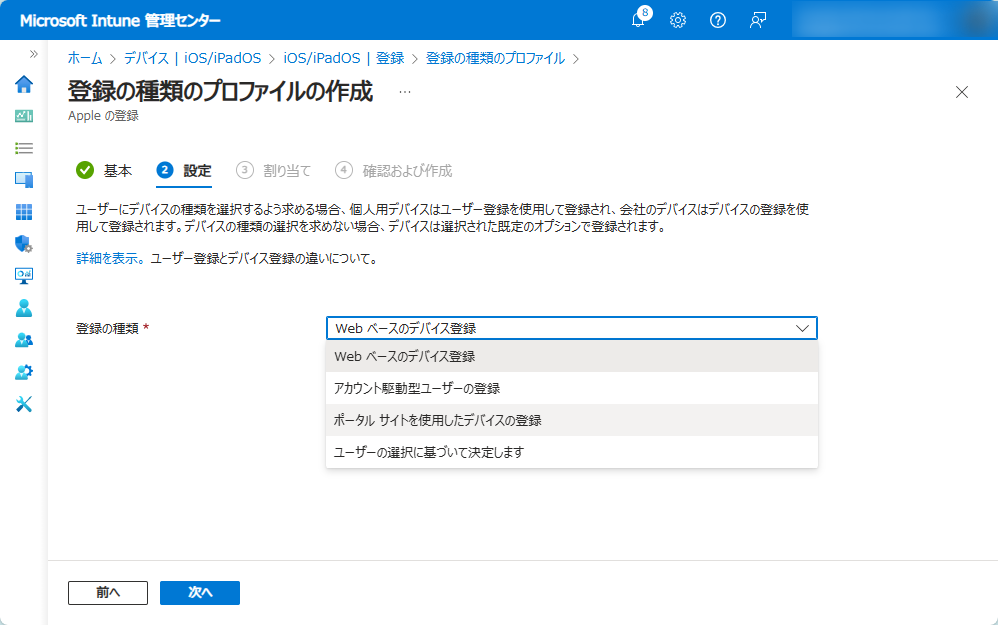Choose ユーザーの選択に基づいて決定します option
Image resolution: width=998 pixels, height=625 pixels.
(572, 452)
